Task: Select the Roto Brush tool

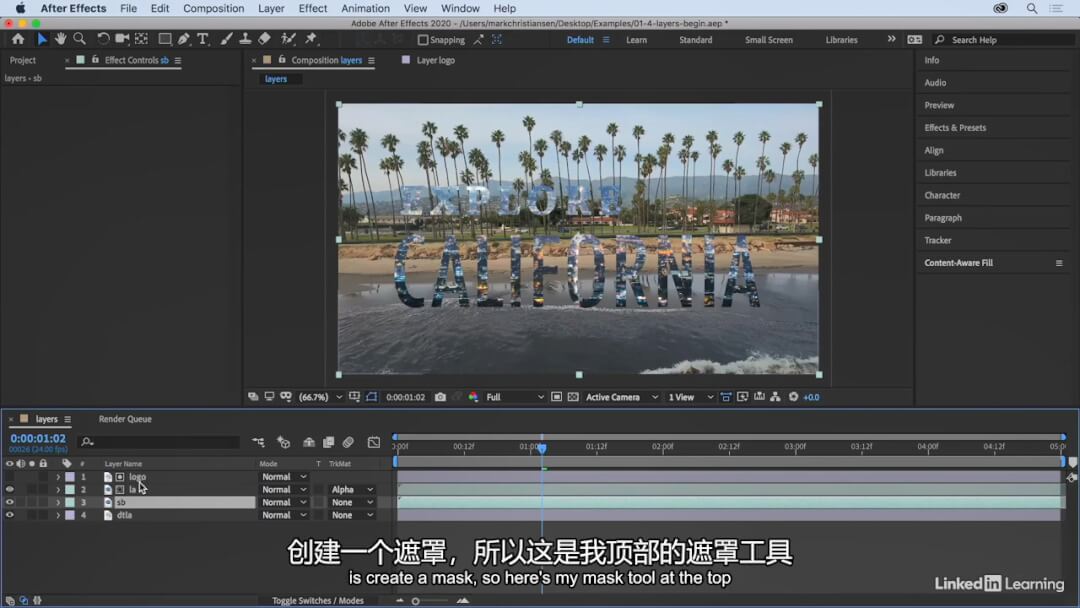Action: [x=288, y=39]
